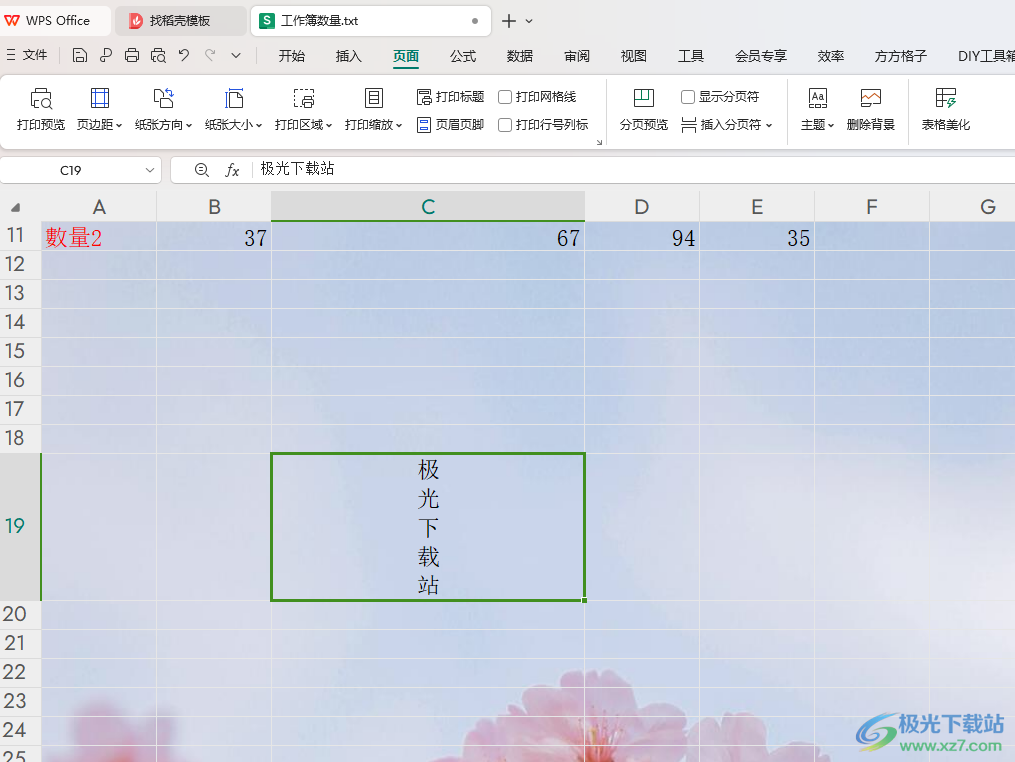Screen dimensions: 1015x762
Task: Select row 19 header
Action: point(20,526)
